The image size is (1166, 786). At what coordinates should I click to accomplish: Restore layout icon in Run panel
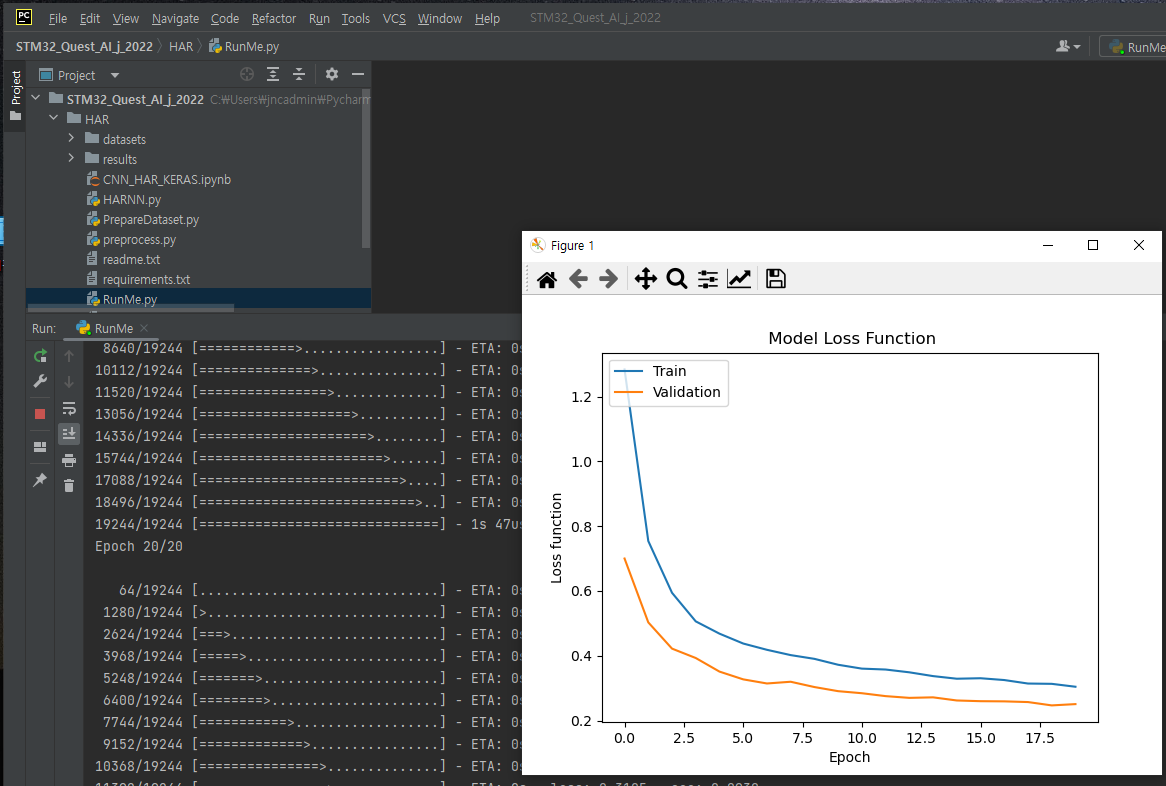point(40,448)
